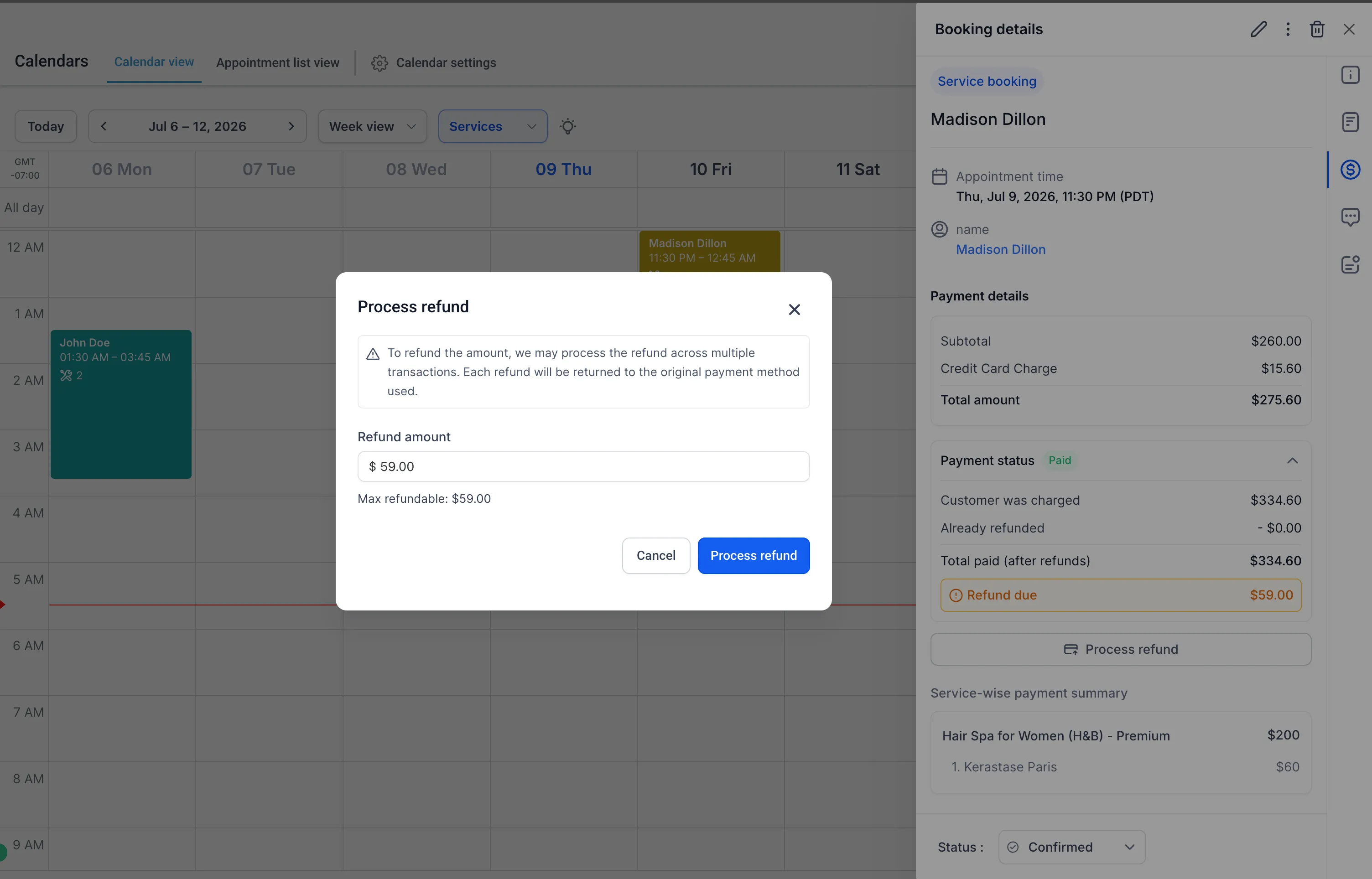Select the payment dollar icon in sidebar
1372x879 pixels.
point(1350,170)
